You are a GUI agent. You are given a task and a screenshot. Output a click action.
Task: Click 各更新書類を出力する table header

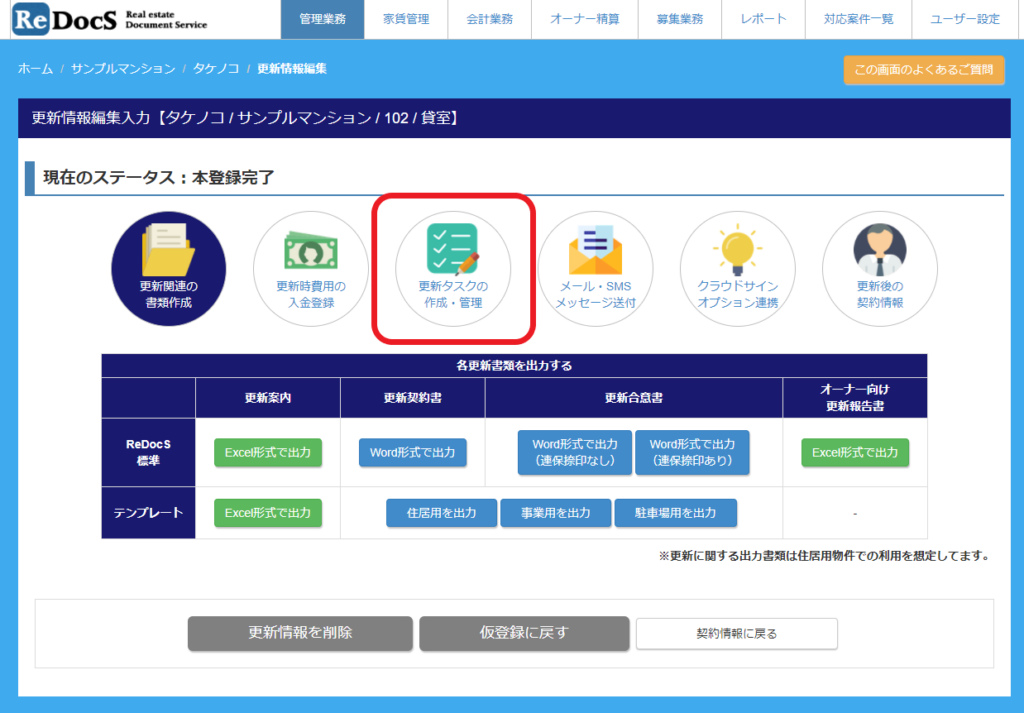pyautogui.click(x=514, y=366)
